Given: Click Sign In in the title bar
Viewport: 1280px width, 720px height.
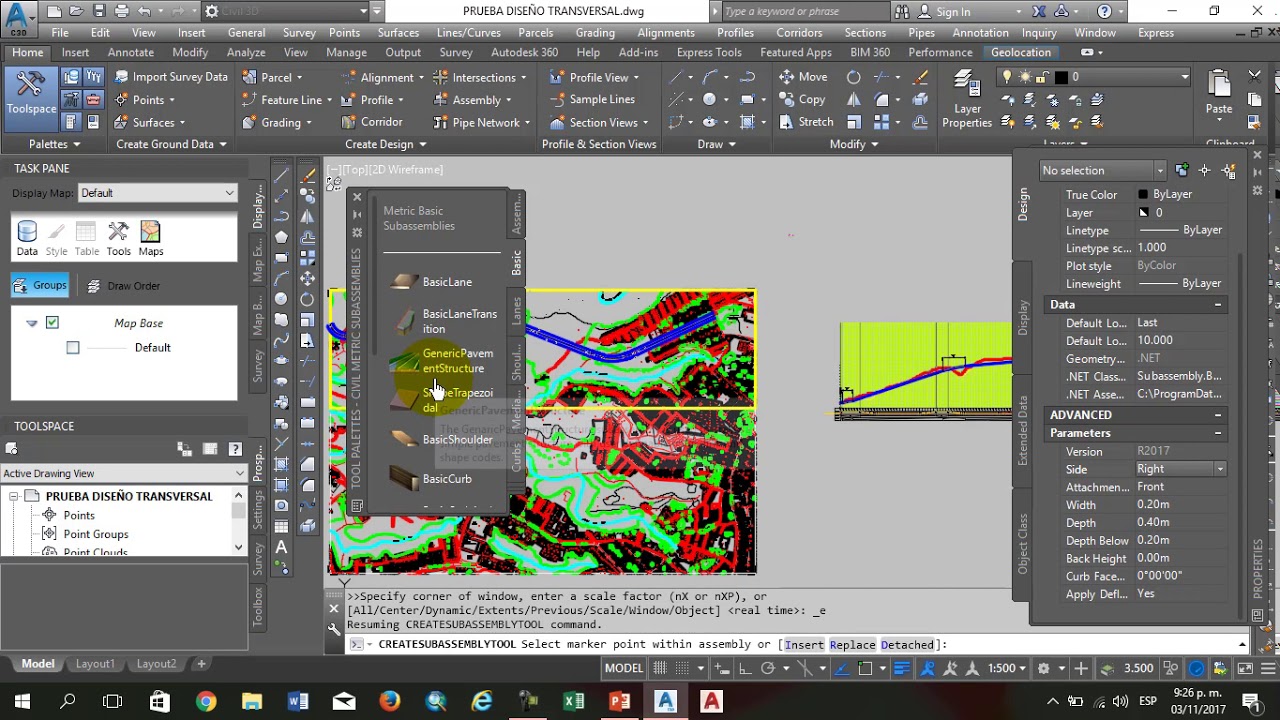Looking at the screenshot, I should 943,11.
